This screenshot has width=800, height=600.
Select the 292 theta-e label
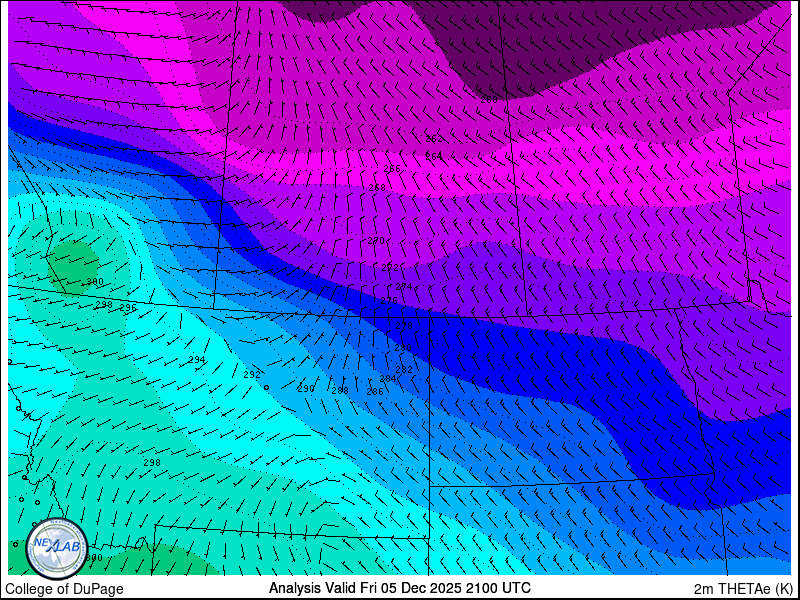(252, 374)
